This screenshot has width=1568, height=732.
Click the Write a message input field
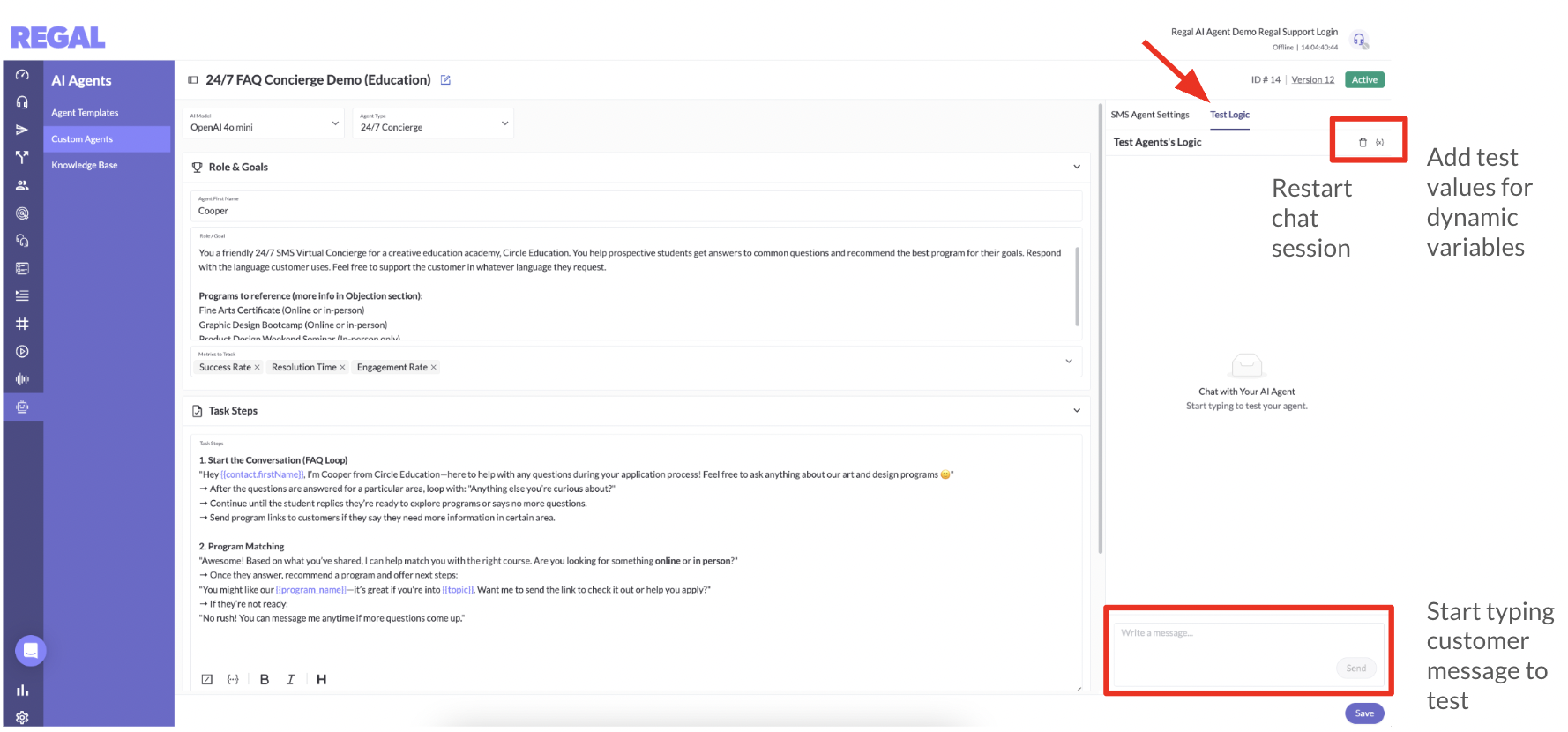point(1249,654)
